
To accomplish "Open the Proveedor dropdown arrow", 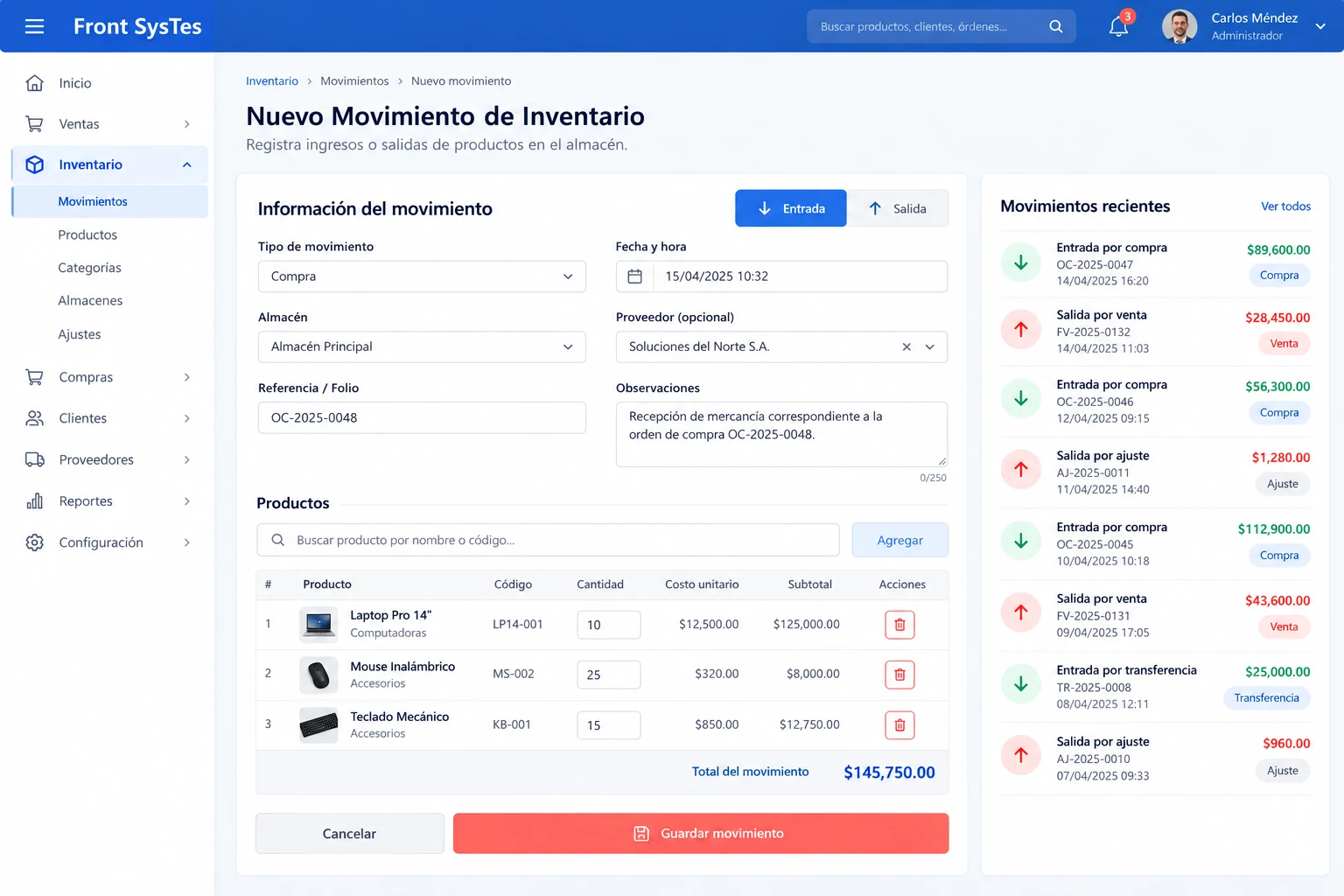I will point(930,346).
